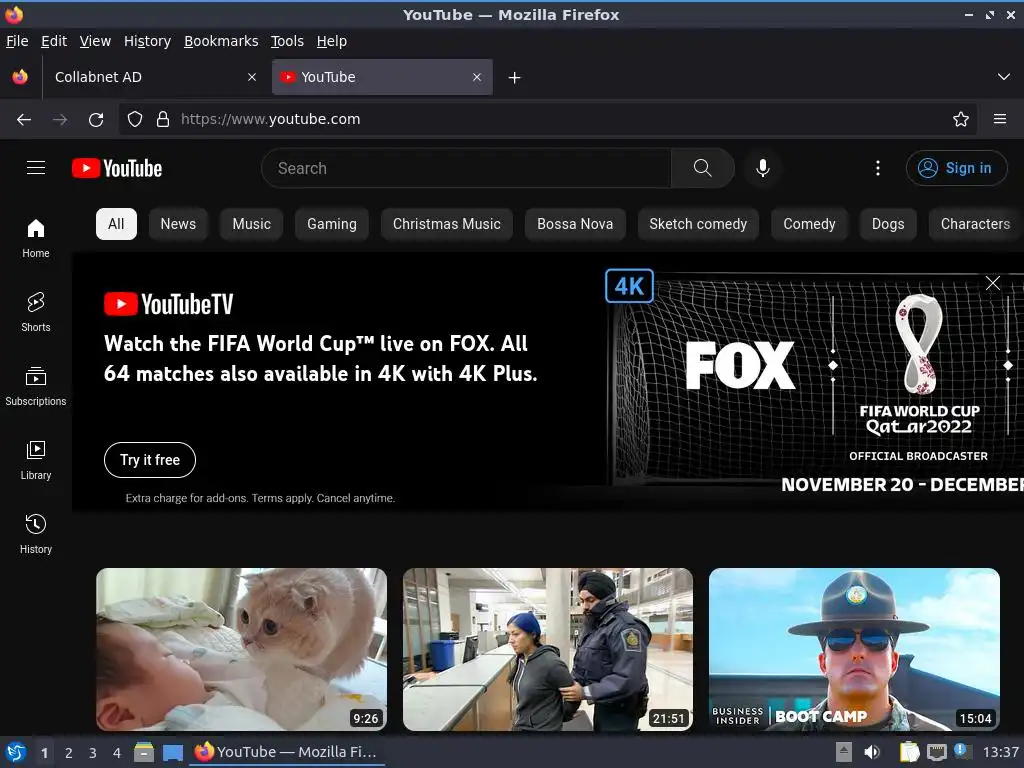Screen dimensions: 1024x768
Task: Close the Collabnet AD tab
Action: click(252, 77)
